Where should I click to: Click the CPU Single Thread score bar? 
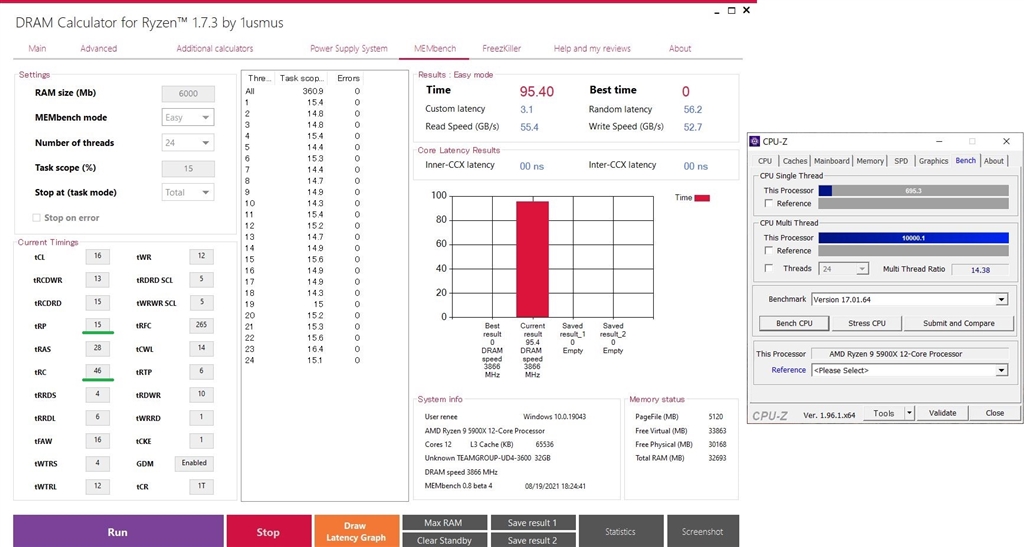913,191
